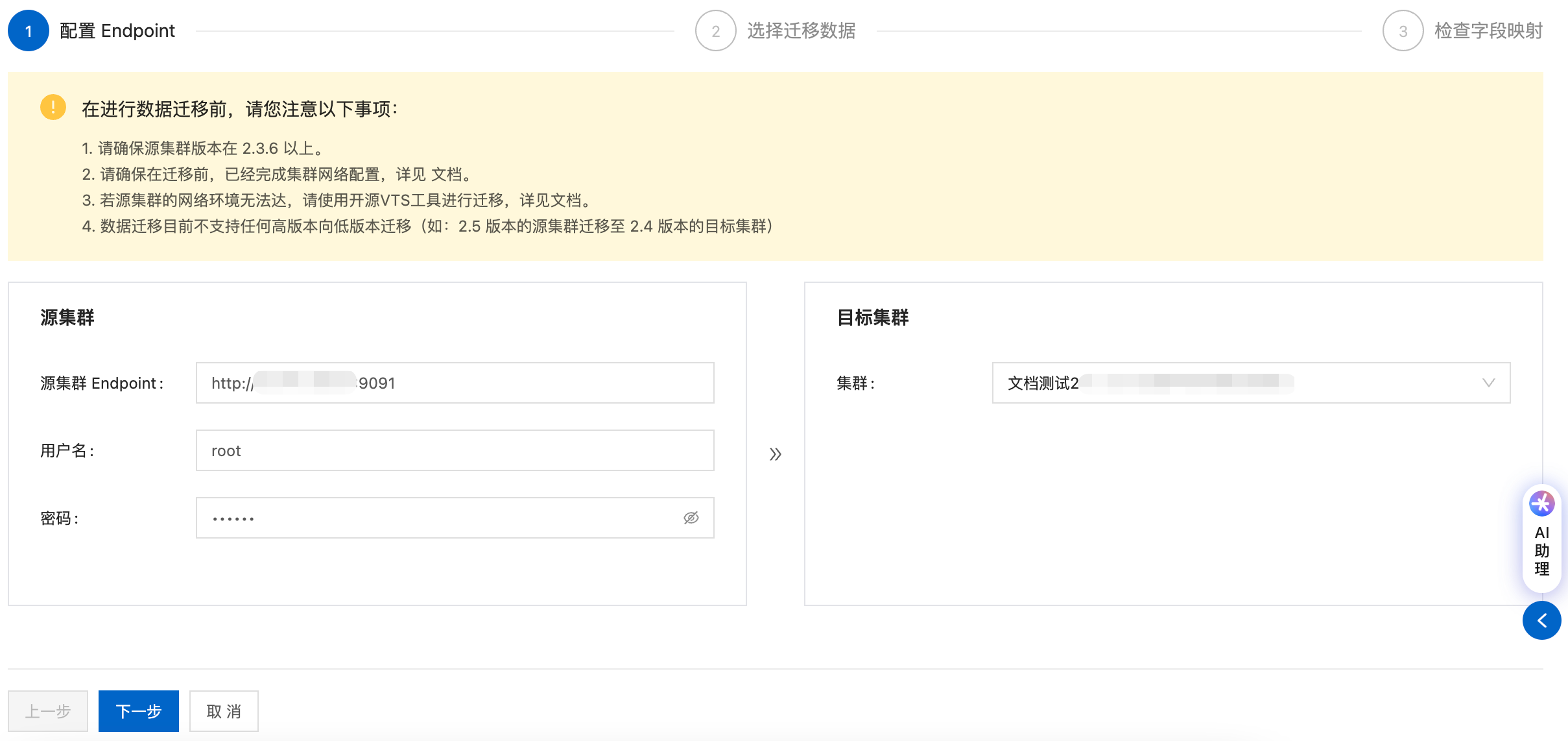Viewport: 1568px width, 741px height.
Task: Click step 1 circle for 配置 Endpoint
Action: tap(29, 30)
